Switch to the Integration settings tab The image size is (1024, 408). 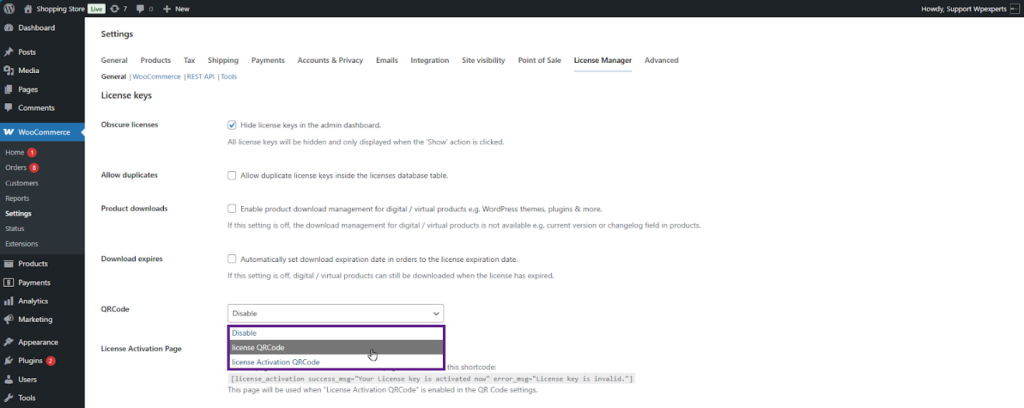pyautogui.click(x=430, y=60)
